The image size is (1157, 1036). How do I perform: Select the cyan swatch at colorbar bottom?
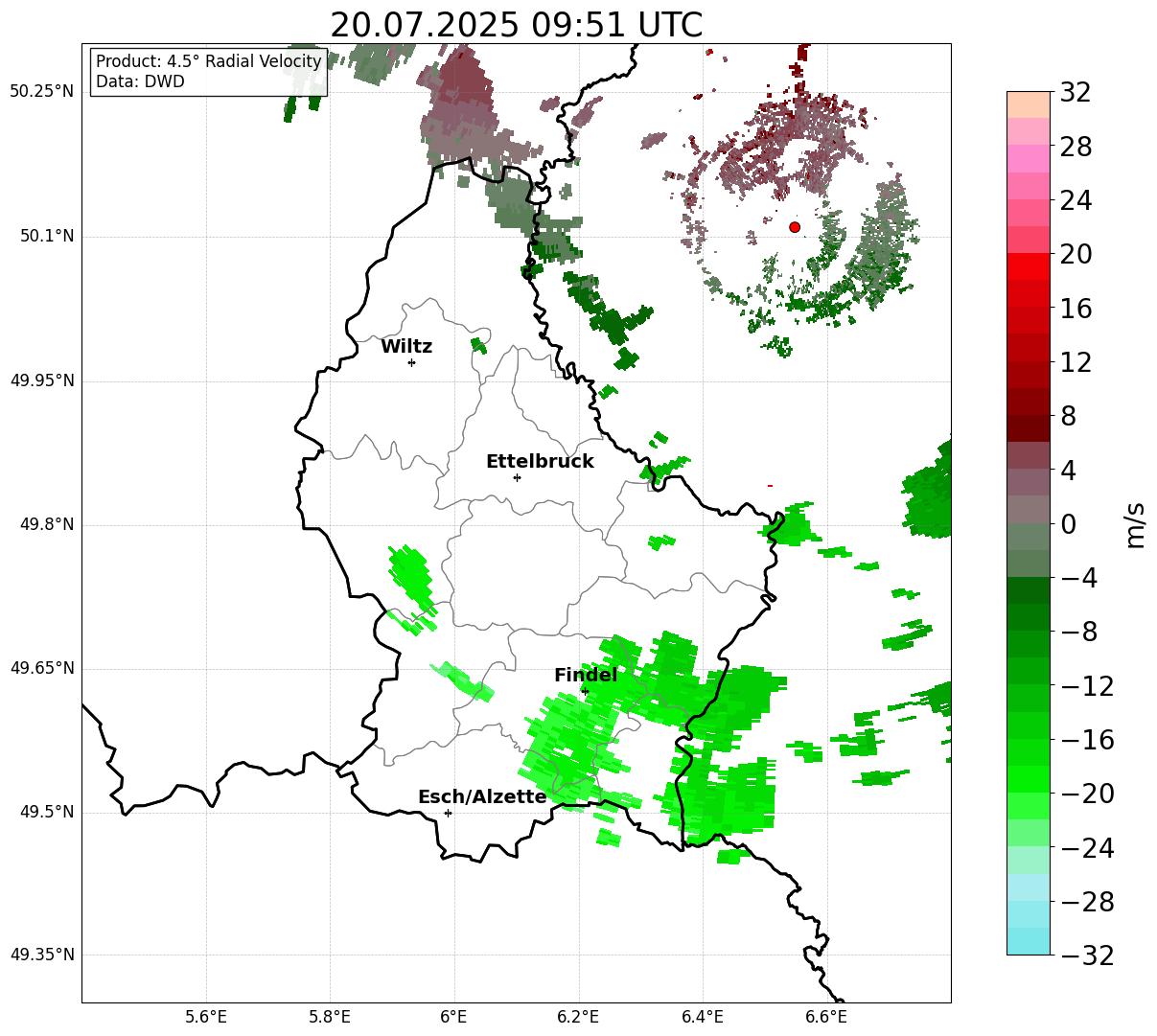point(1029,941)
